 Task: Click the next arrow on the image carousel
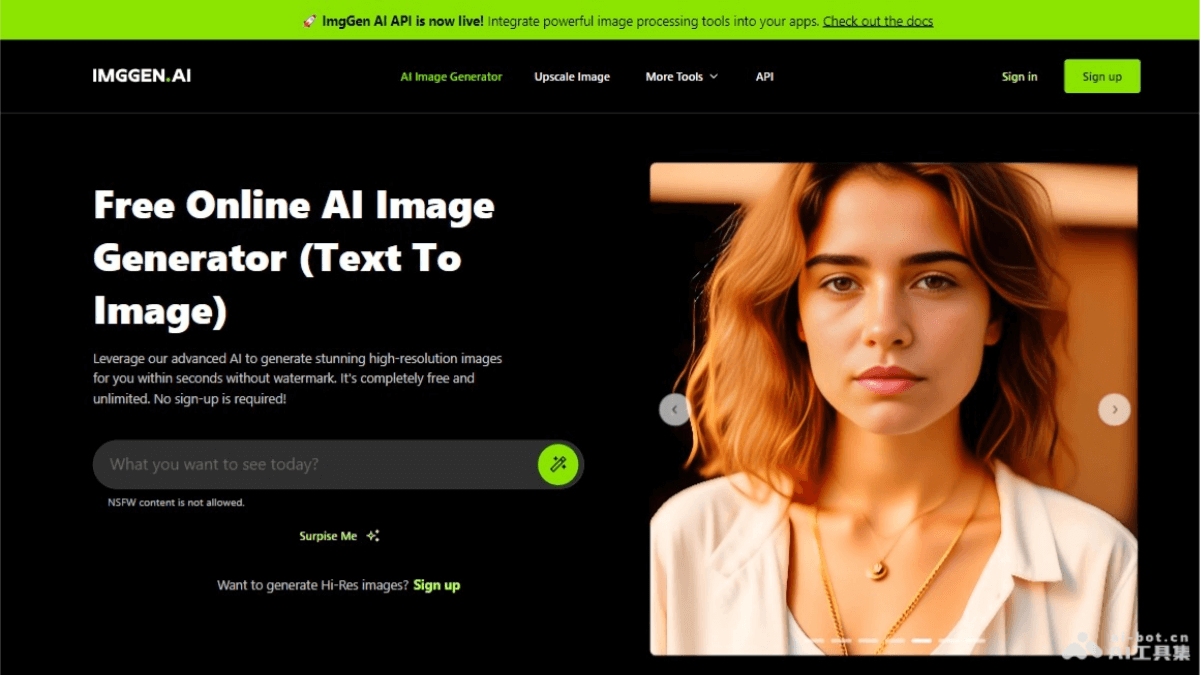1114,409
